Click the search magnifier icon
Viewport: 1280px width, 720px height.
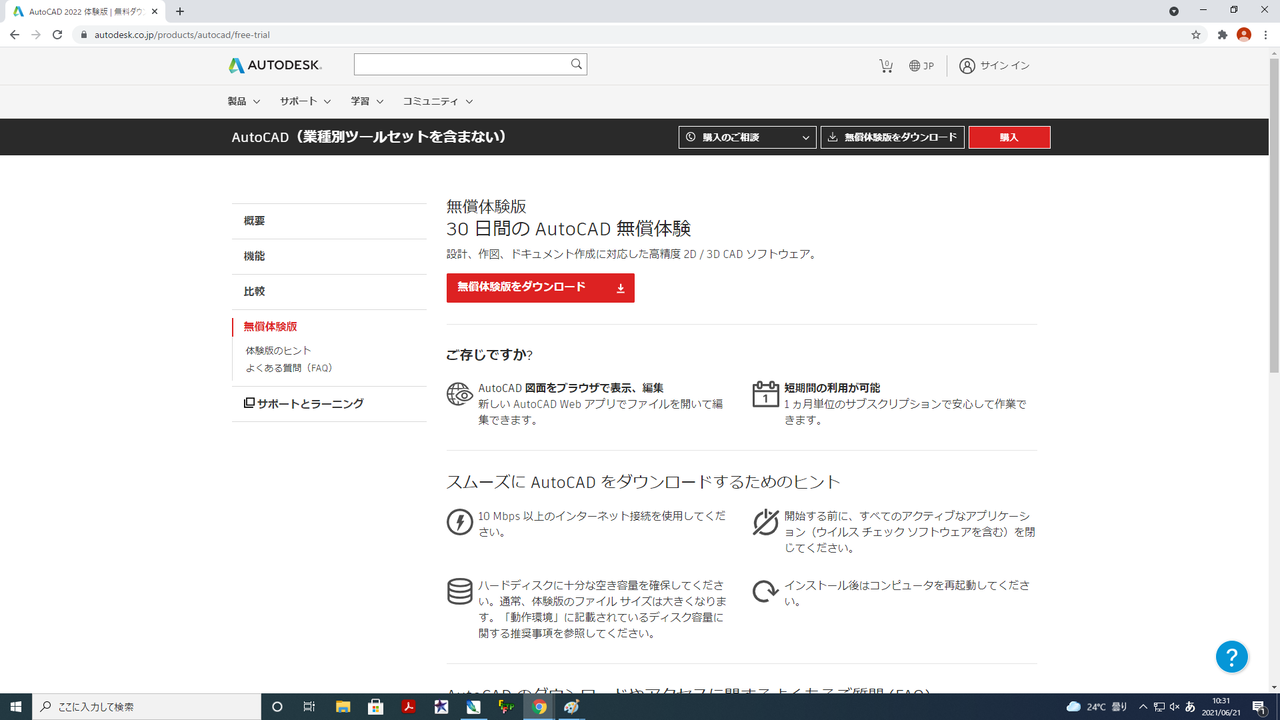point(577,64)
